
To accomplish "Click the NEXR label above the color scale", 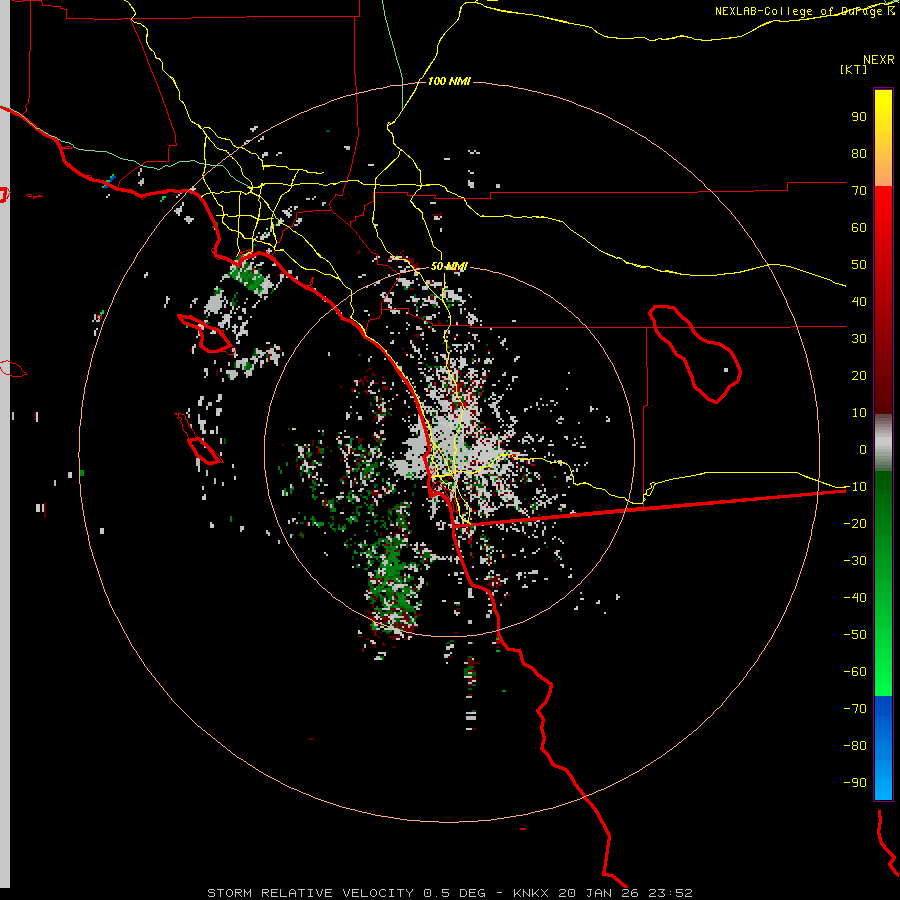I will pyautogui.click(x=879, y=60).
